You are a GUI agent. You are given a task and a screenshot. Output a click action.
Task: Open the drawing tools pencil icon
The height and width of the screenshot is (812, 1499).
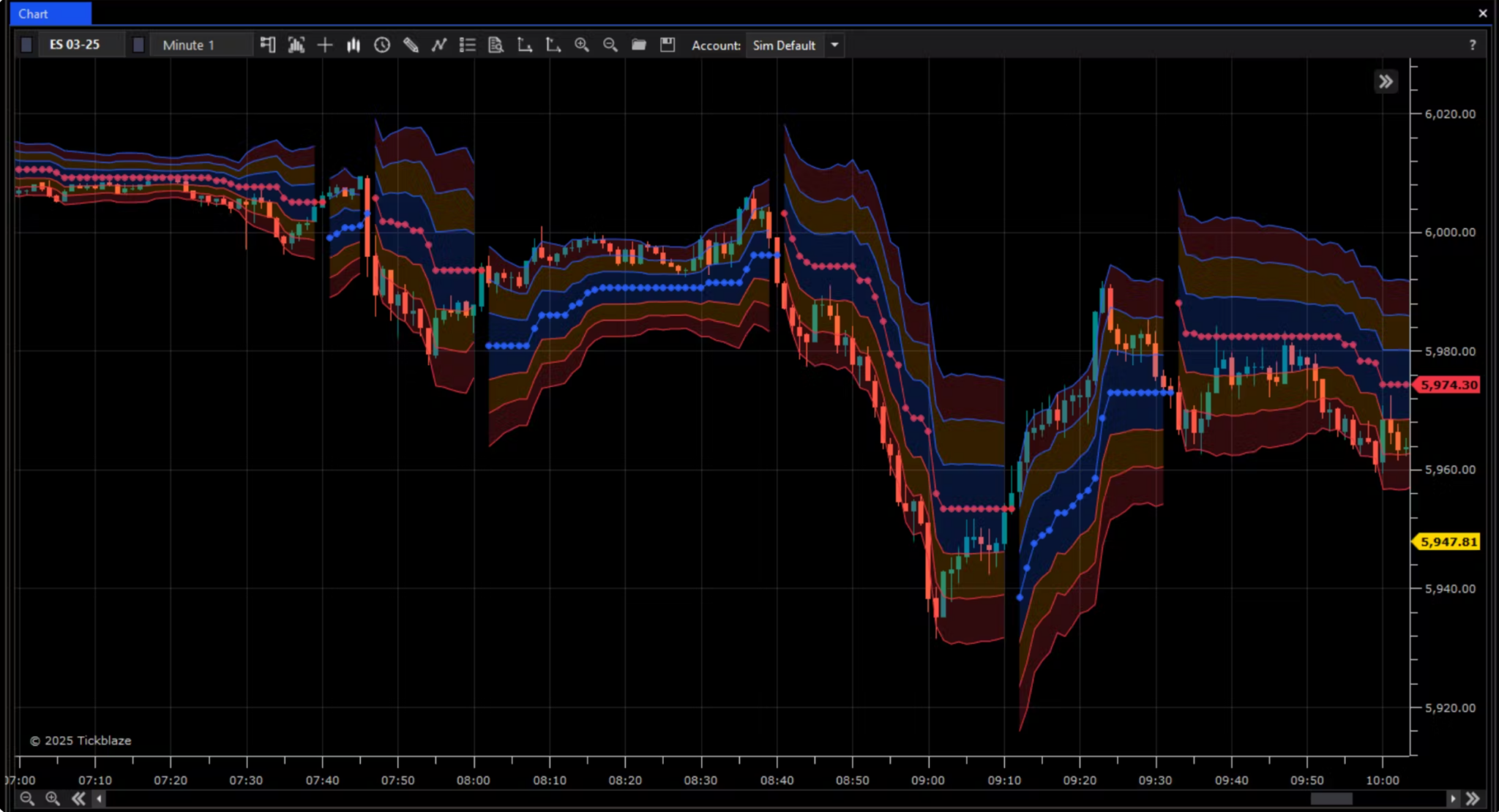click(x=411, y=45)
